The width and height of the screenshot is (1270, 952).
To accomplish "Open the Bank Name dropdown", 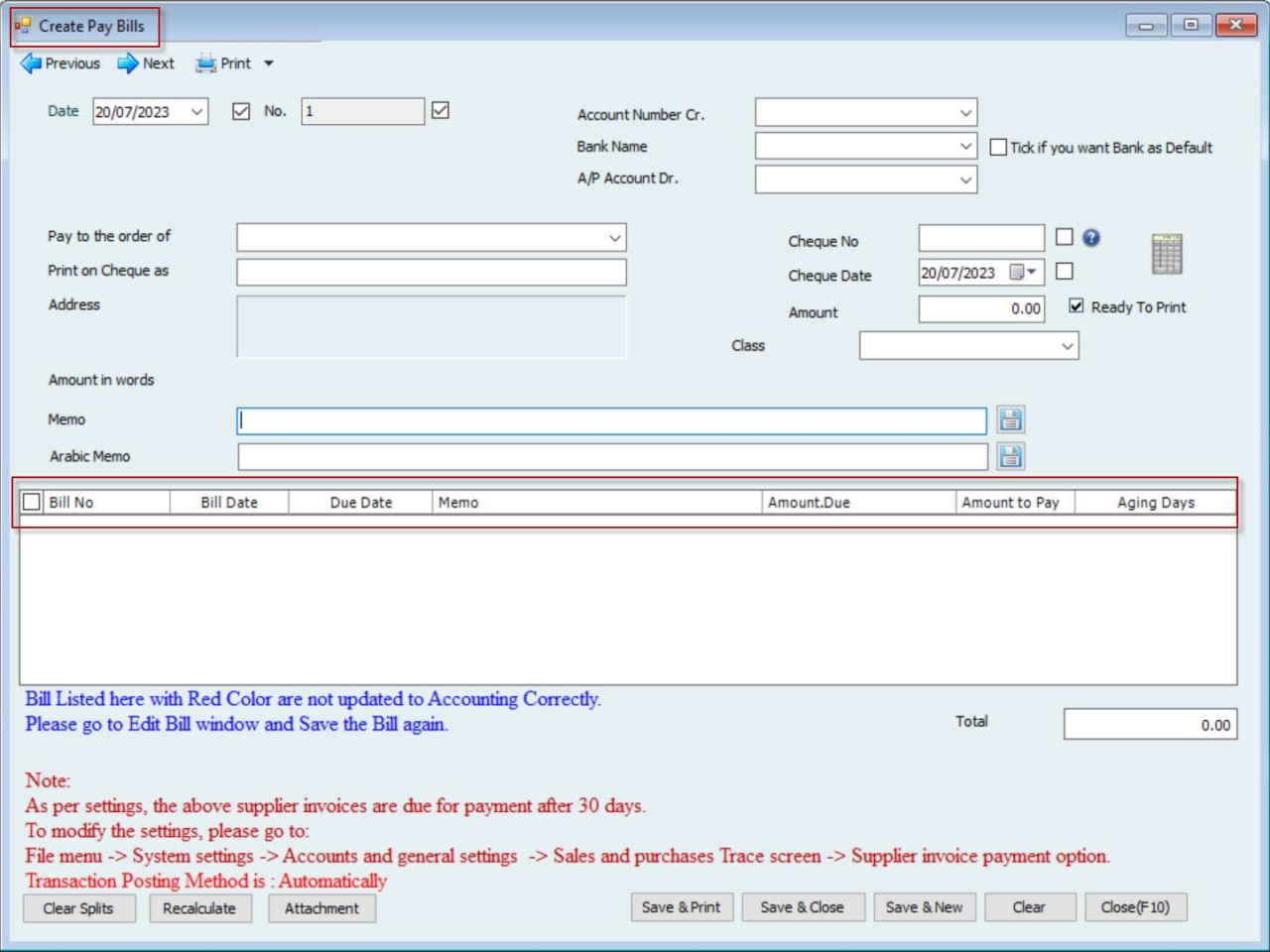I will pos(965,147).
